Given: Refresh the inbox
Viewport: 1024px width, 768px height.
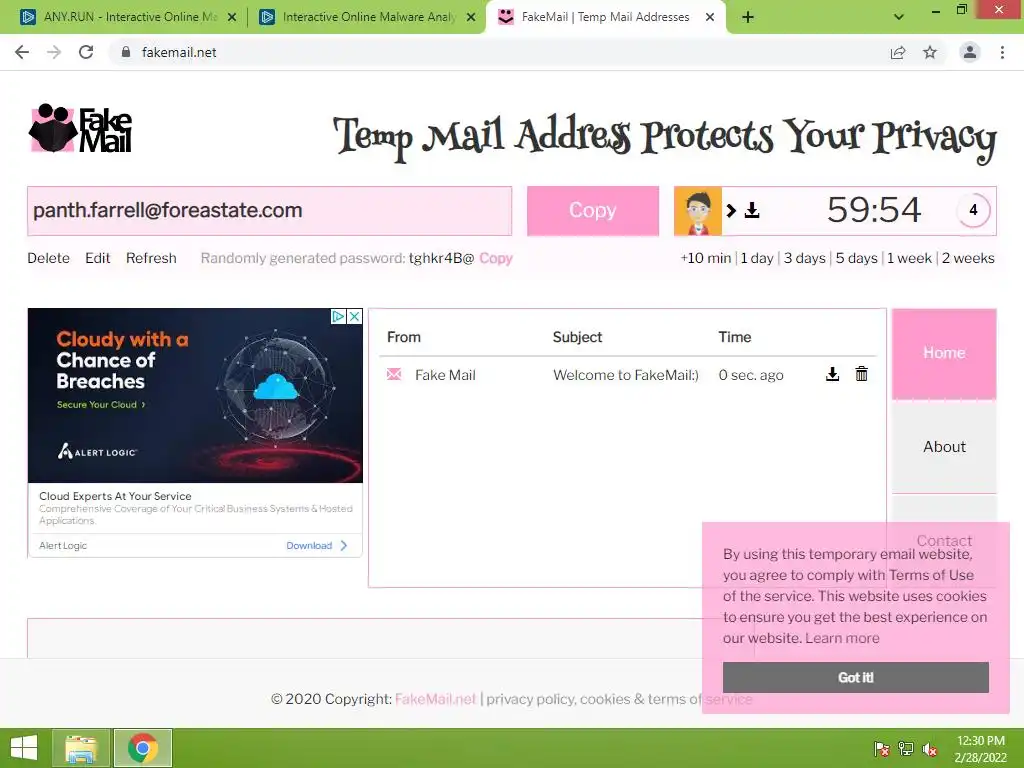Looking at the screenshot, I should coord(151,258).
